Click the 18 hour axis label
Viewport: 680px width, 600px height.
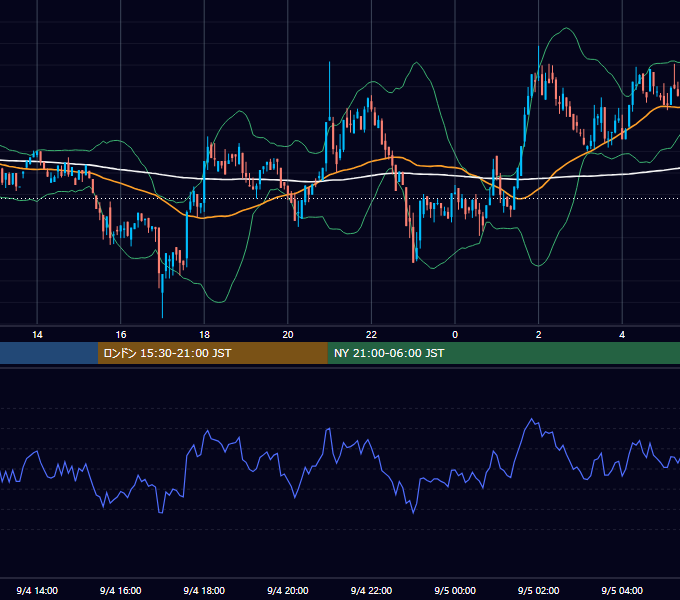click(204, 335)
